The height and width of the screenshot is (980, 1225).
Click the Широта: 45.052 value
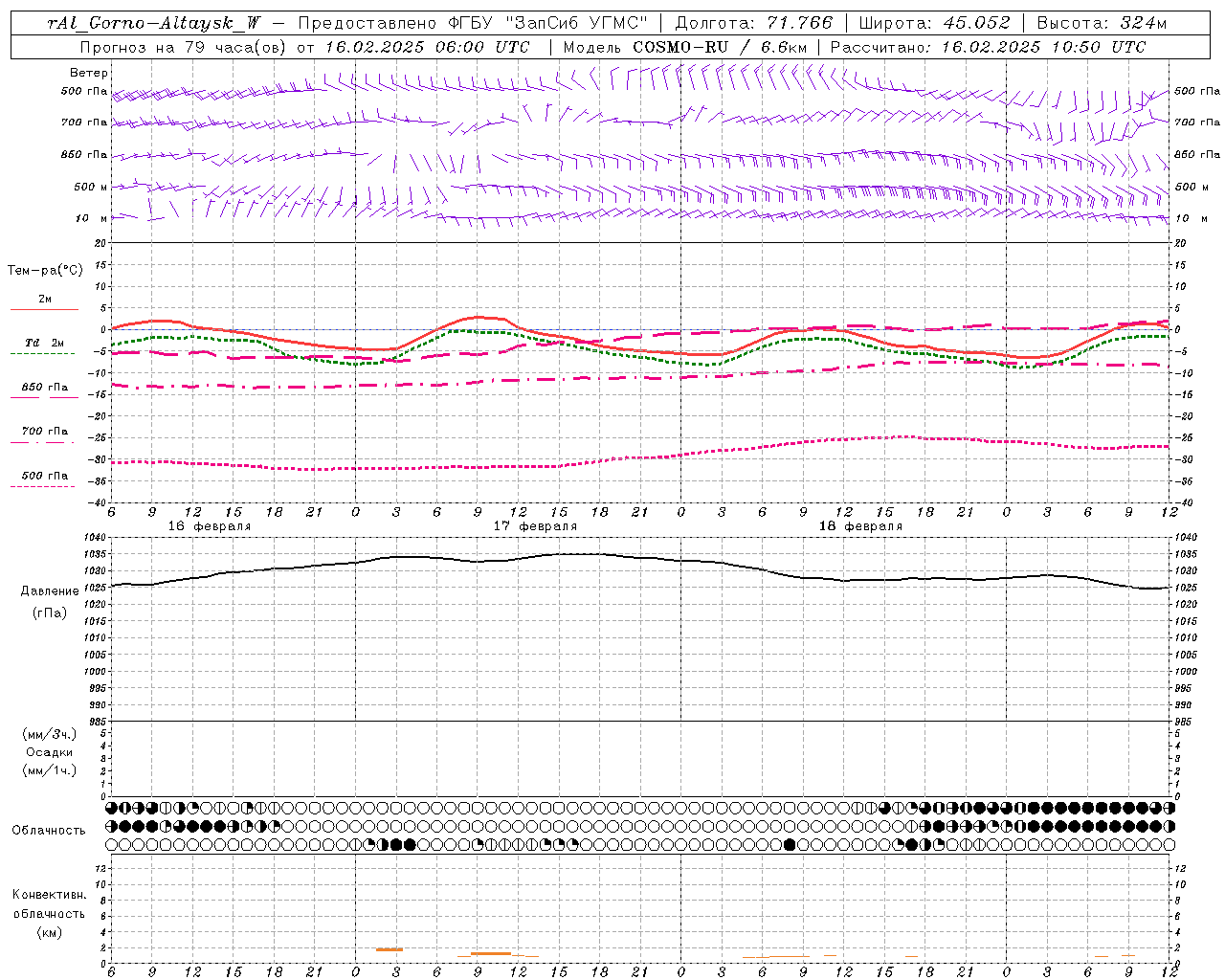click(935, 23)
